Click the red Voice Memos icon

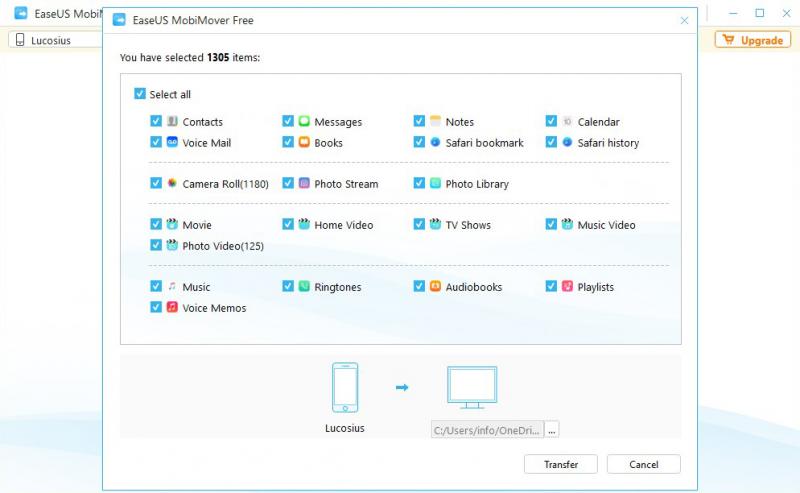[172, 307]
